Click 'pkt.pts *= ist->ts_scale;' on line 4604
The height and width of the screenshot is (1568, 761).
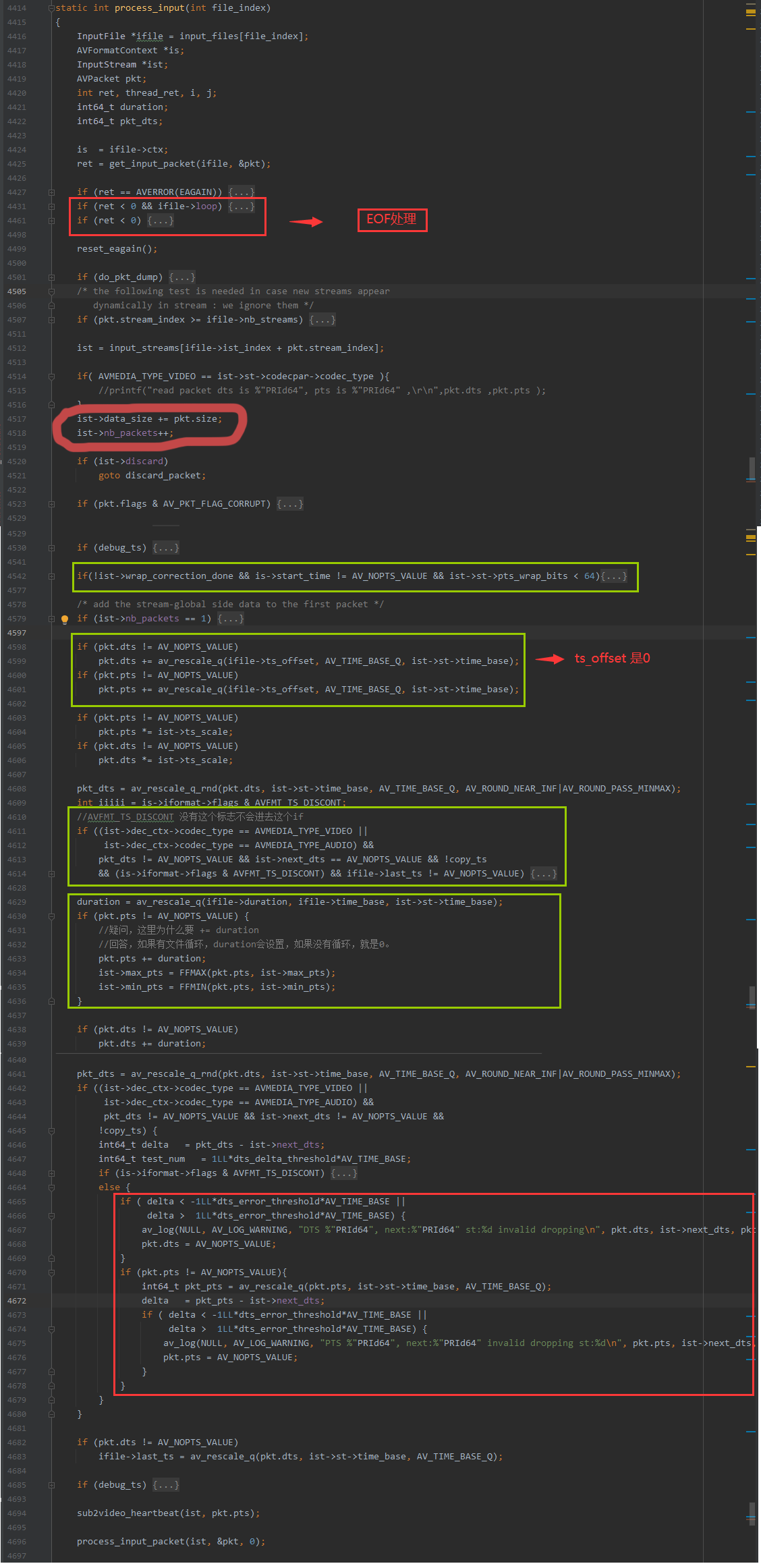coord(166,732)
